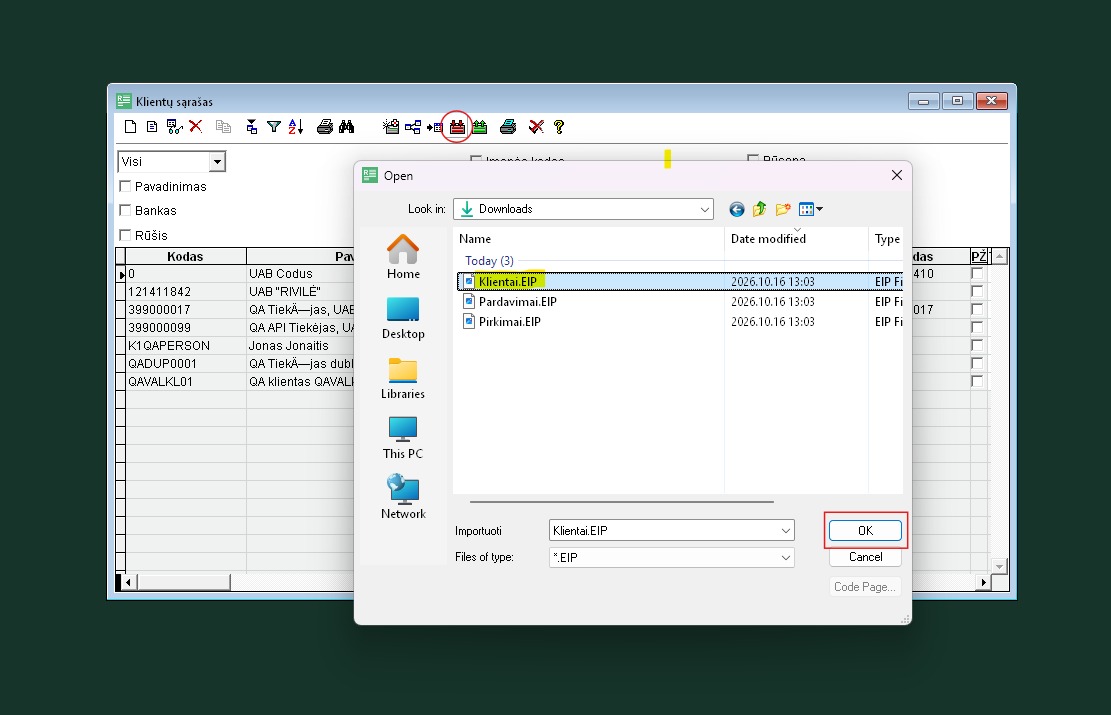Create a new blank client record
This screenshot has width=1111, height=715.
pyautogui.click(x=130, y=127)
